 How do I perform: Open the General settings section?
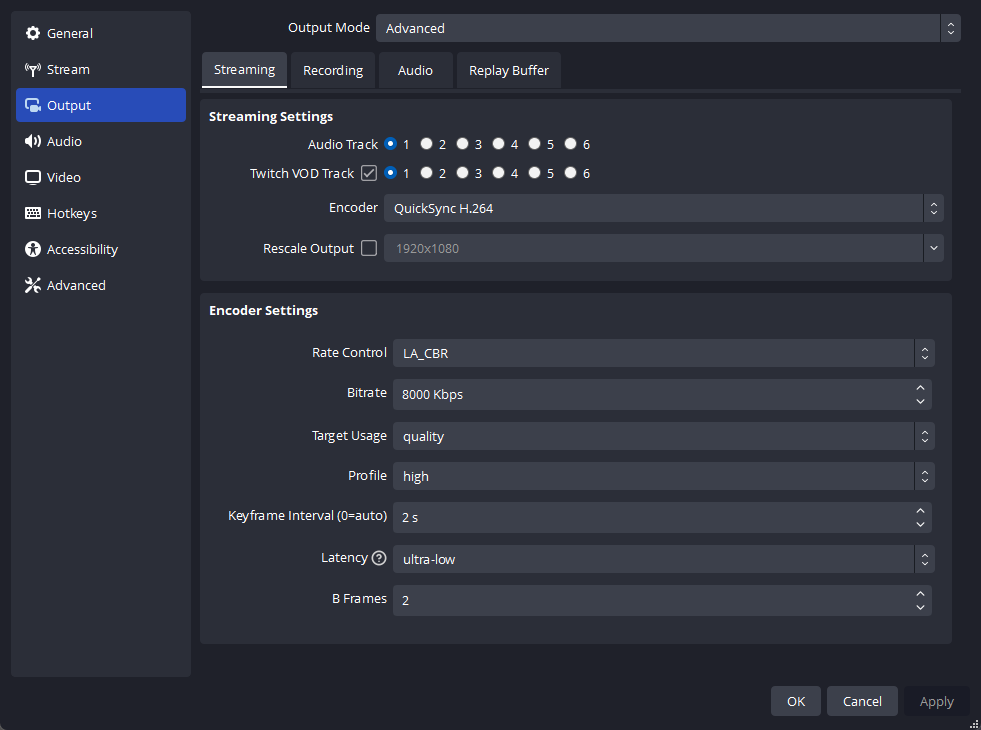click(x=101, y=33)
